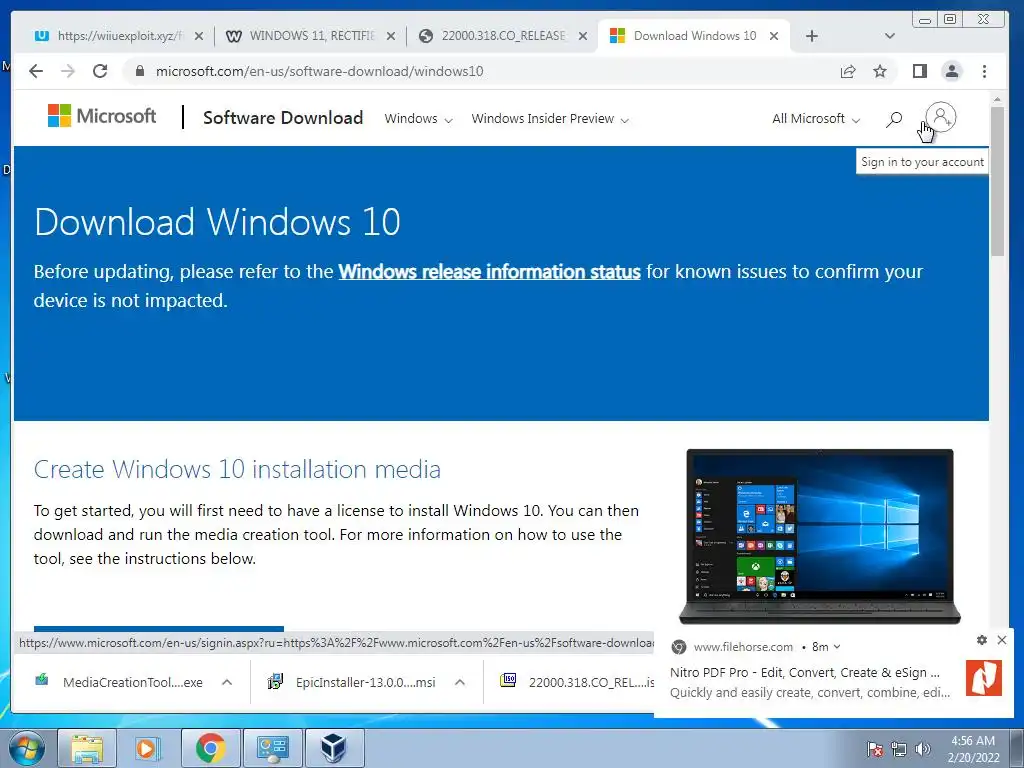Open Chrome profile avatar button
Image resolution: width=1024 pixels, height=768 pixels.
tap(952, 71)
